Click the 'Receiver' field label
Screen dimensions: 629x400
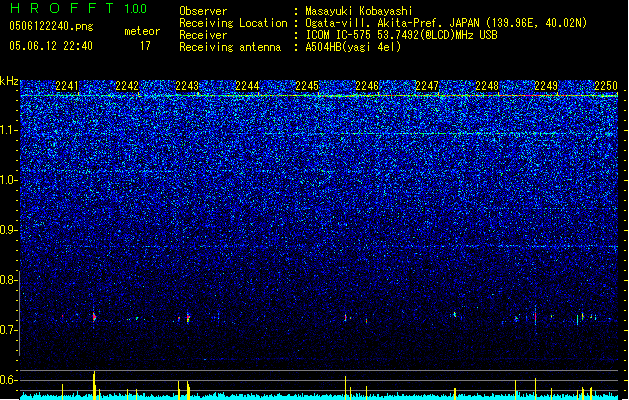[x=203, y=35]
